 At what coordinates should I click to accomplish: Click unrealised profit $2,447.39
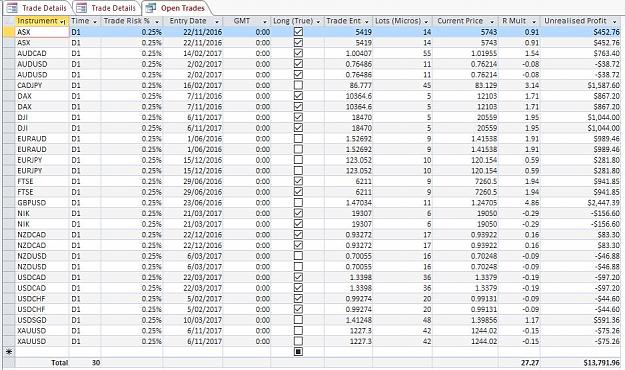[x=603, y=202]
